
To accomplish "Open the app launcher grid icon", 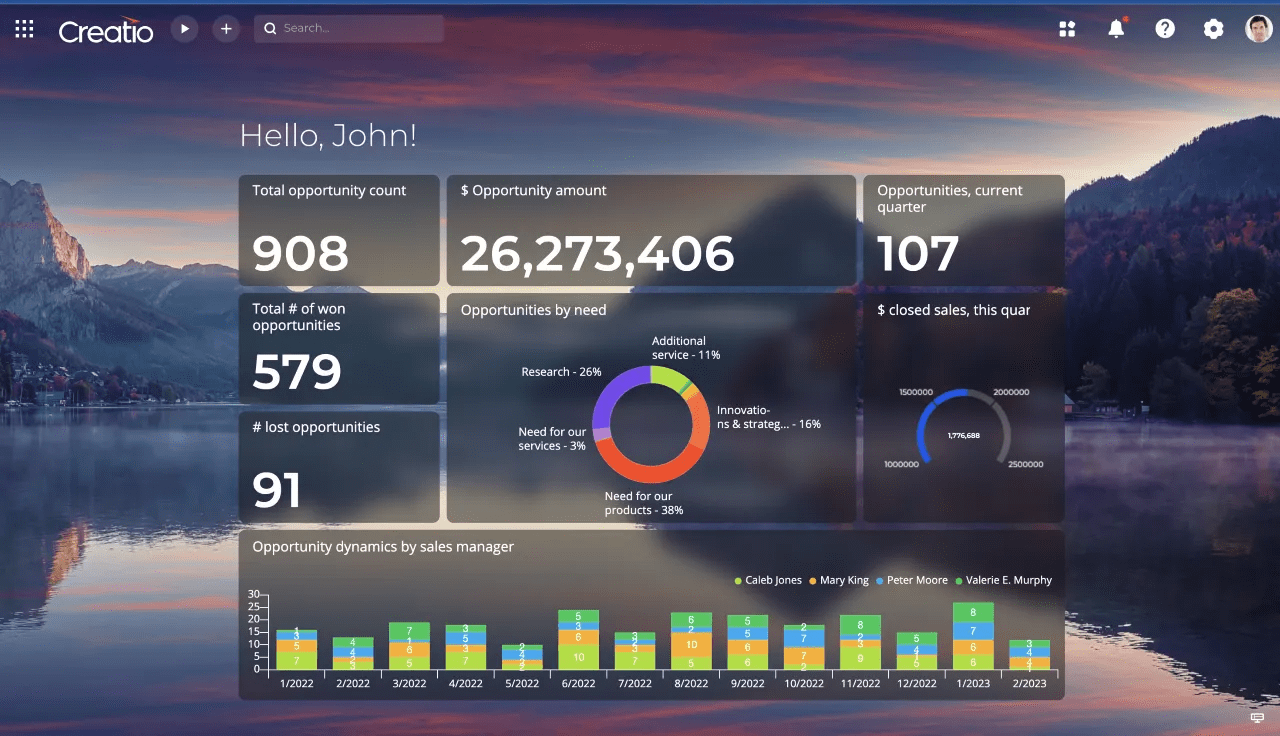I will tap(24, 29).
